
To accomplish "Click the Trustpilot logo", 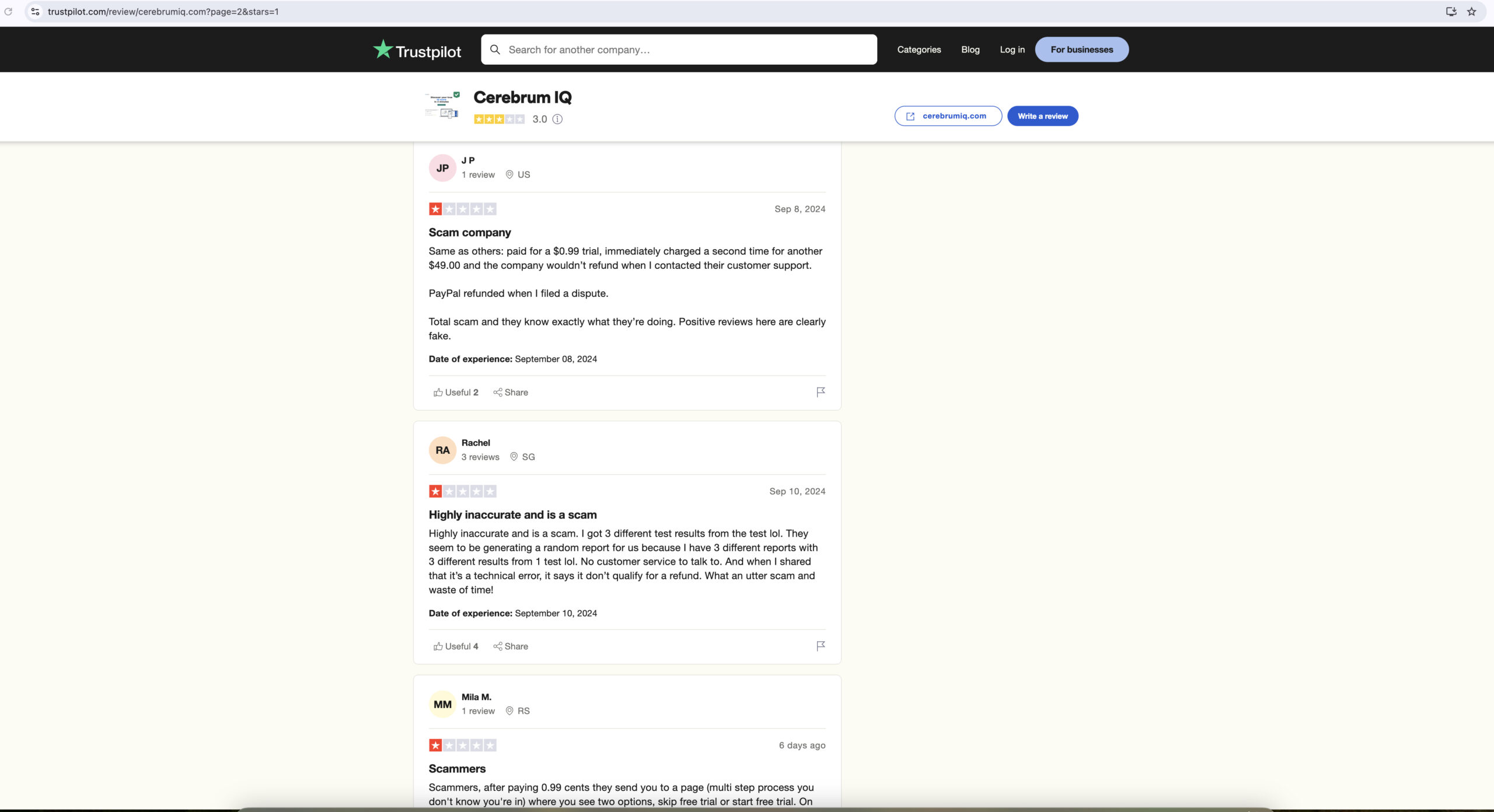I will click(x=417, y=50).
